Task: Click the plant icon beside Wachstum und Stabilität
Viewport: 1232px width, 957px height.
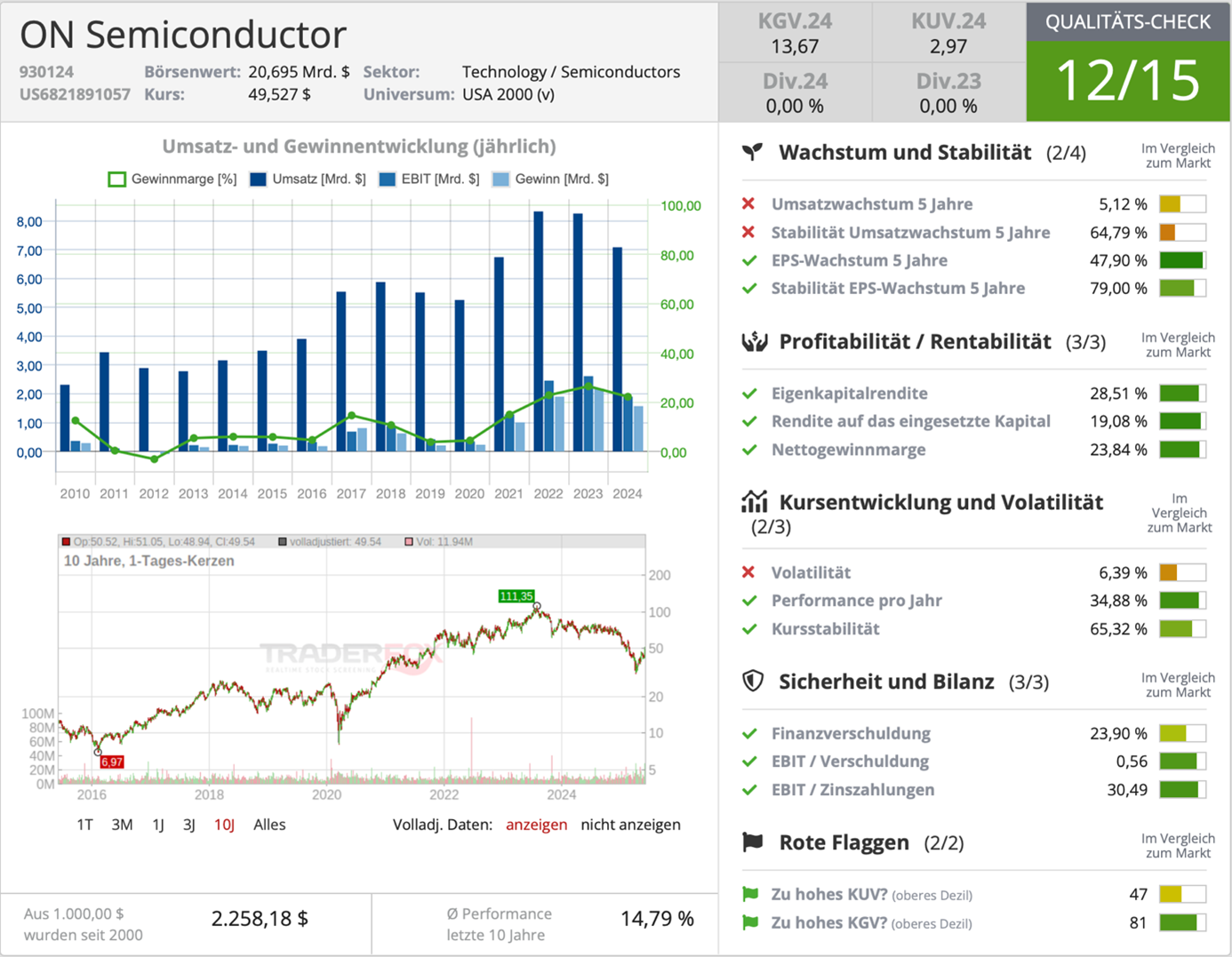Action: tap(753, 152)
